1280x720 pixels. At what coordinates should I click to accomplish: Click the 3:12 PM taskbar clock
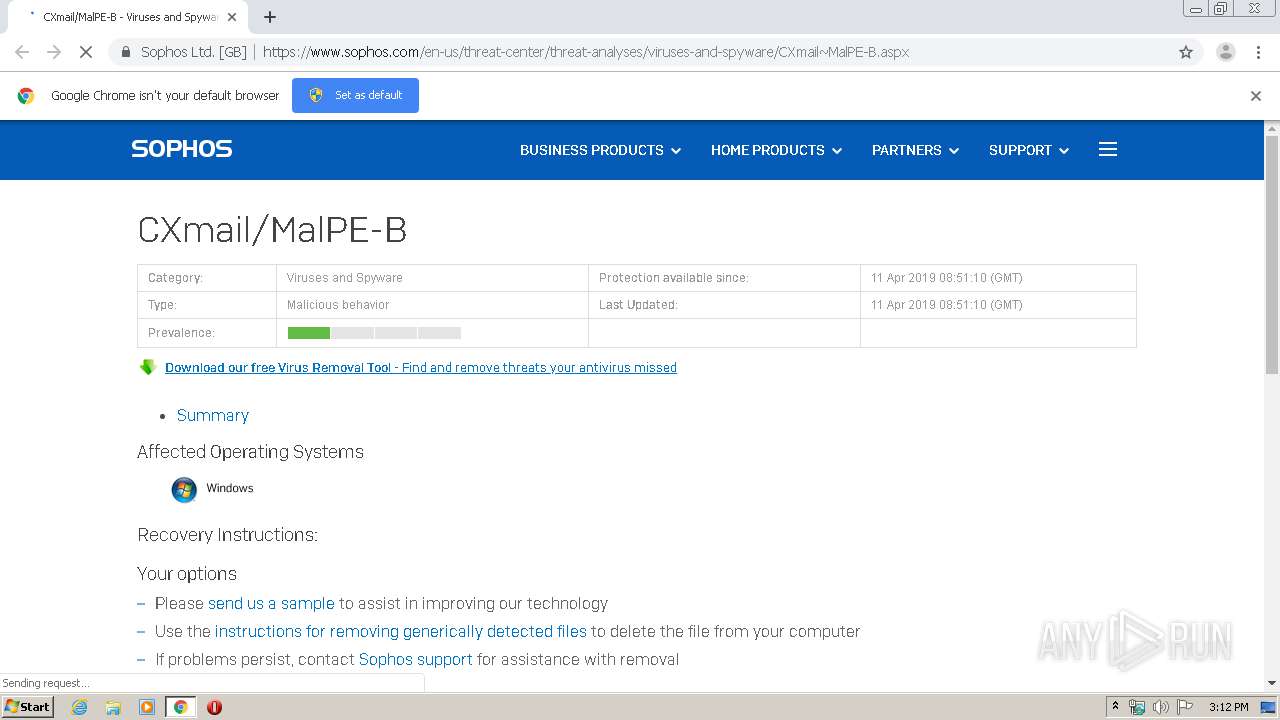(1228, 707)
